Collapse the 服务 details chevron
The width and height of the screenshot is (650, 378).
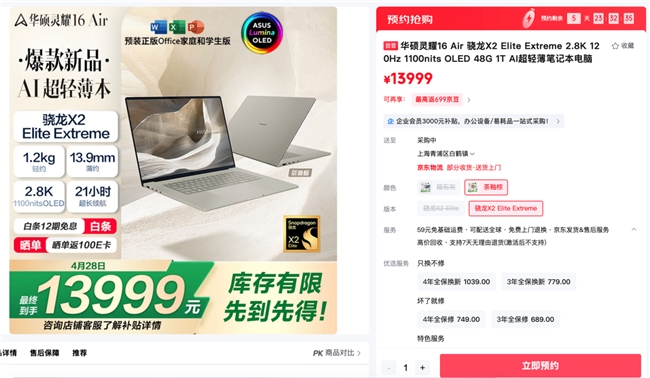634,229
